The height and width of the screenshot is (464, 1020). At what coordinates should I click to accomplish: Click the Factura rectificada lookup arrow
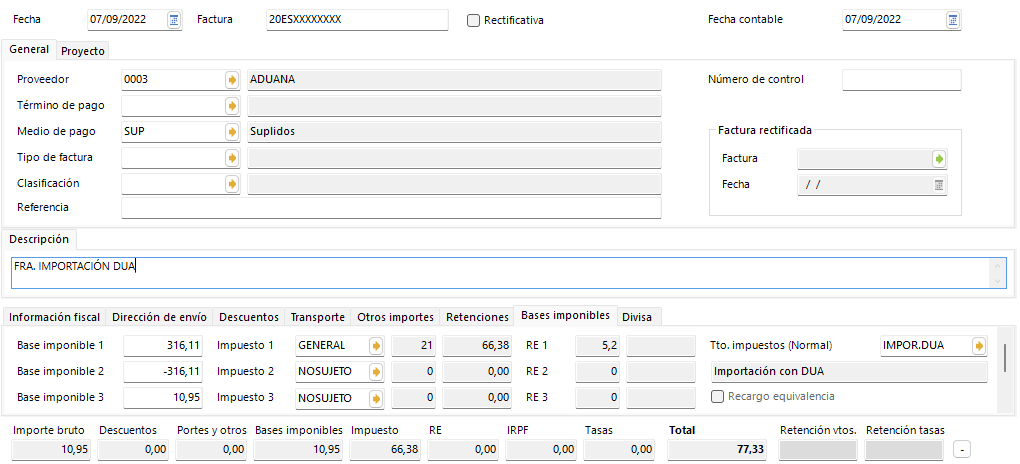pyautogui.click(x=938, y=159)
